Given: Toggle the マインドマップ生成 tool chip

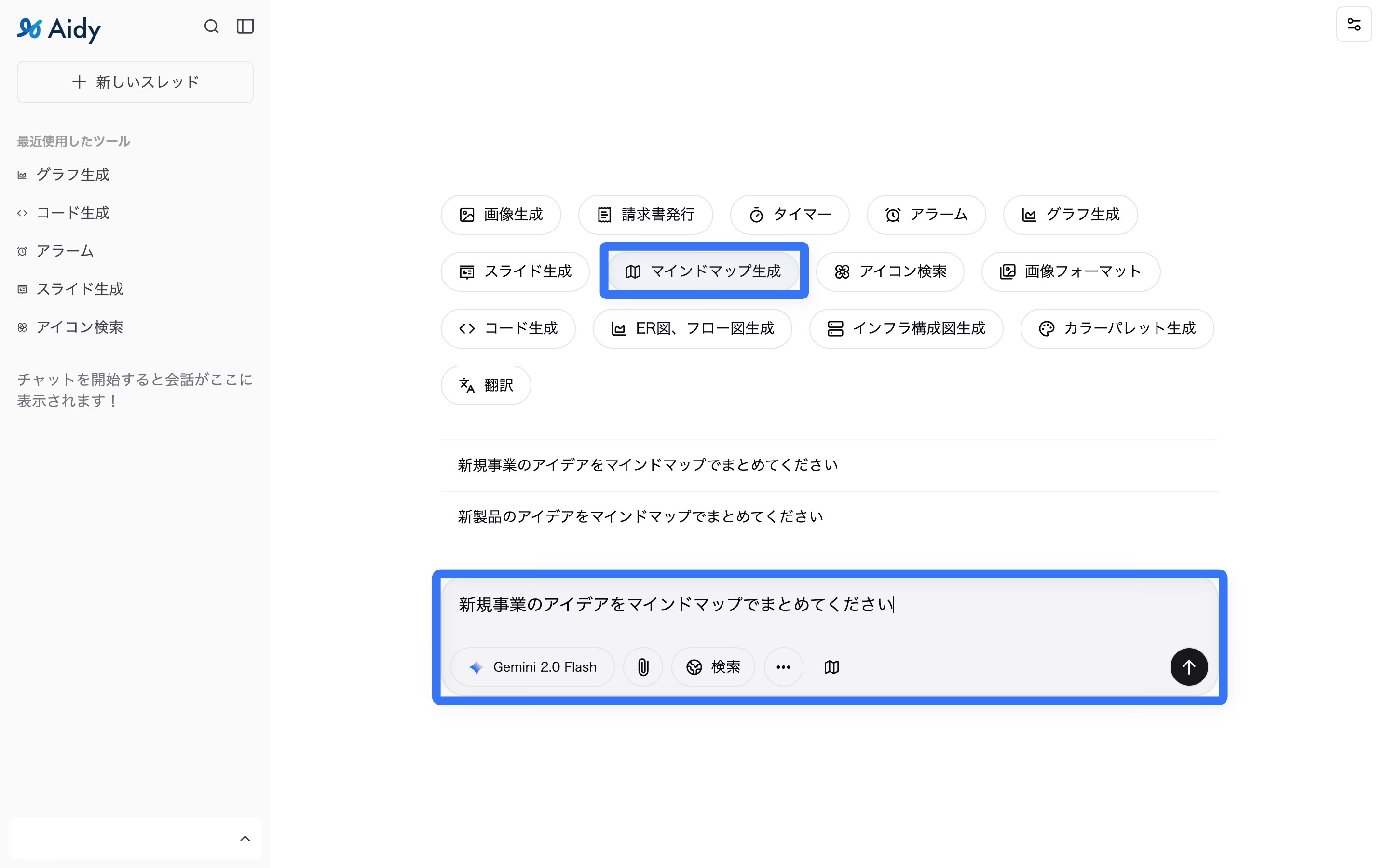Looking at the screenshot, I should 704,271.
